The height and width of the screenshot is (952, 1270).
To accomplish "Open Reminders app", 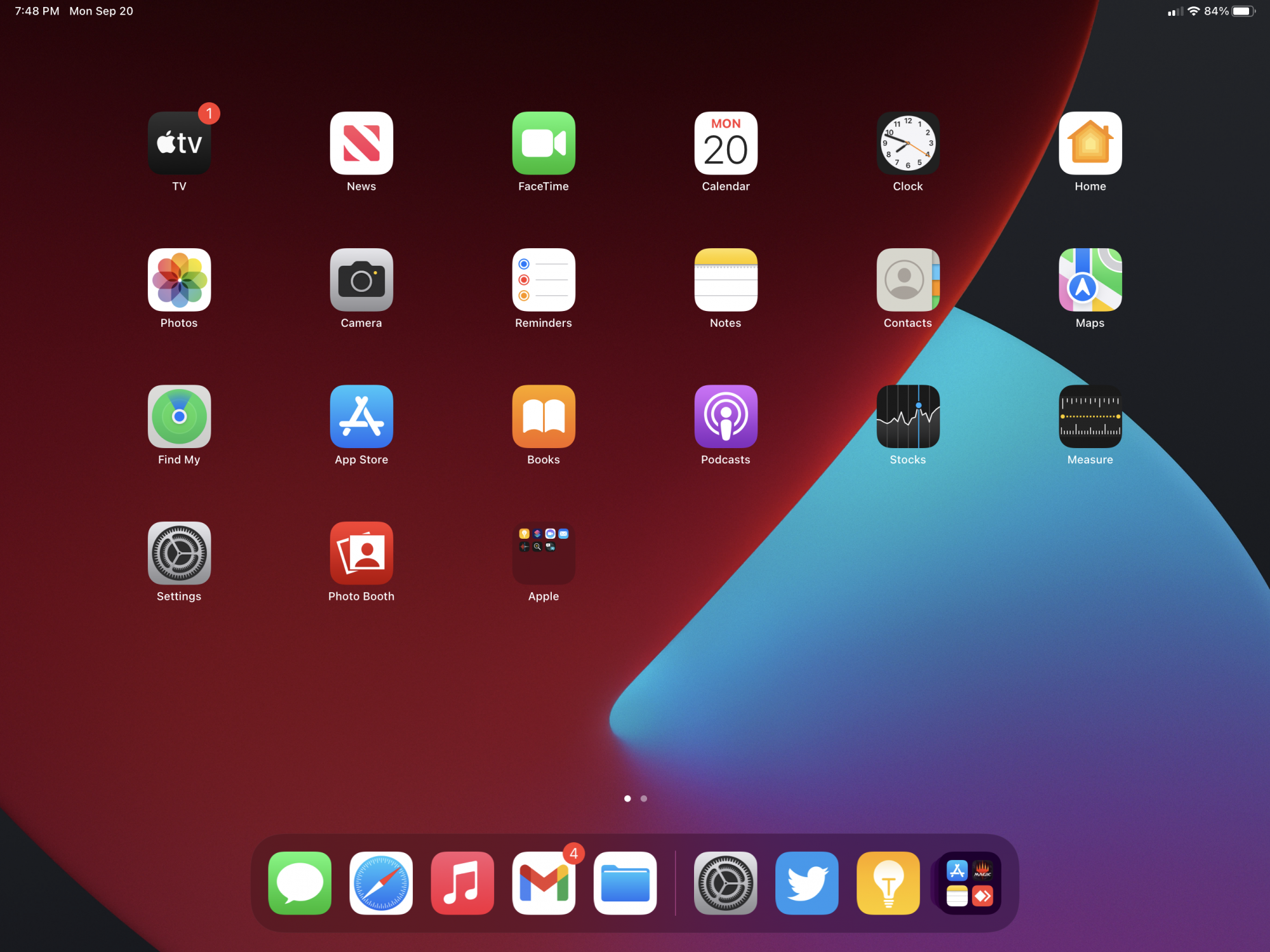I will pos(544,280).
